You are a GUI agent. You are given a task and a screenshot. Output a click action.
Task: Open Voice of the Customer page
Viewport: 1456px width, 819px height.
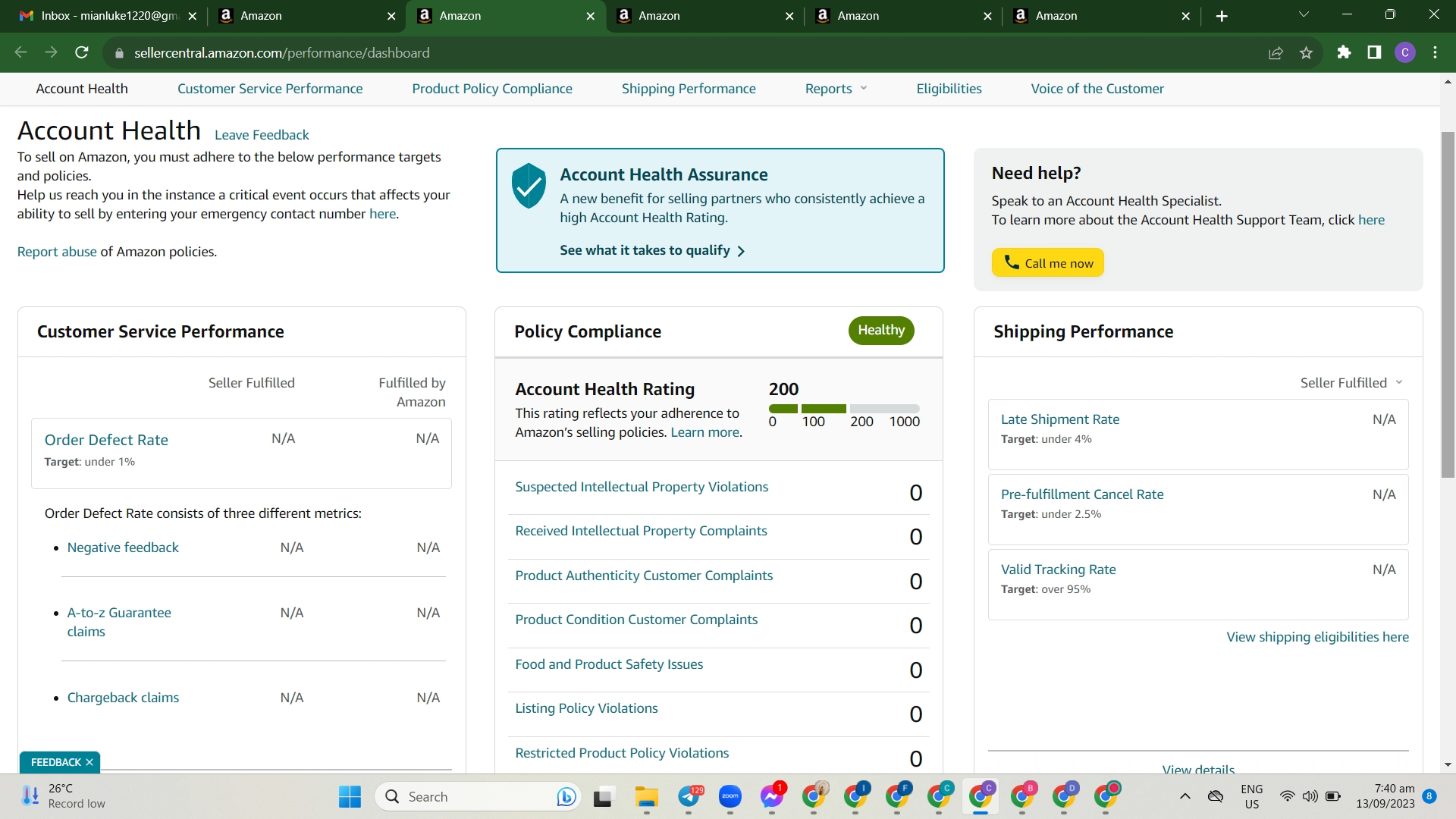point(1097,89)
